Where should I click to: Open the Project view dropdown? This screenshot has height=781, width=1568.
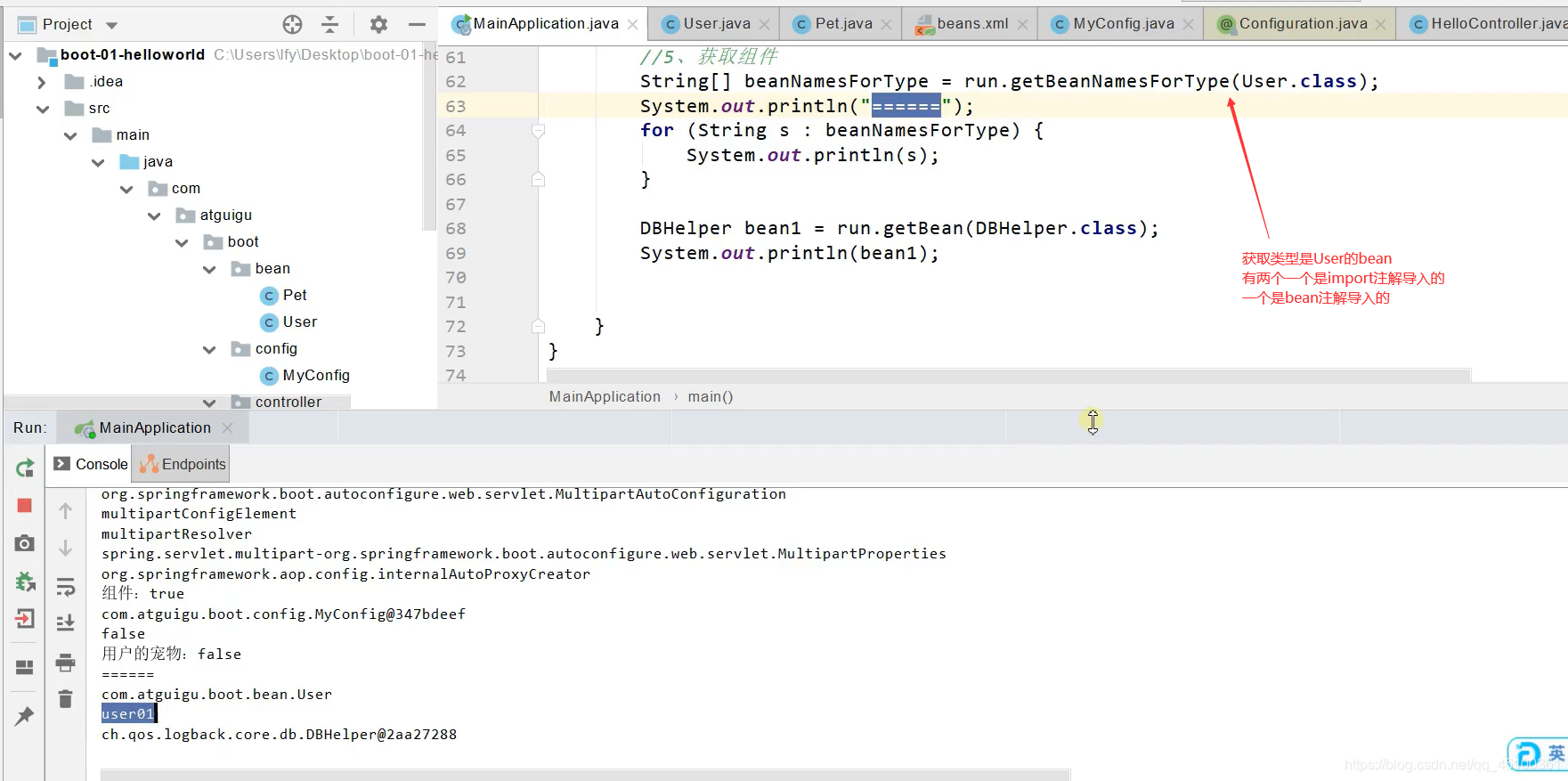(111, 25)
